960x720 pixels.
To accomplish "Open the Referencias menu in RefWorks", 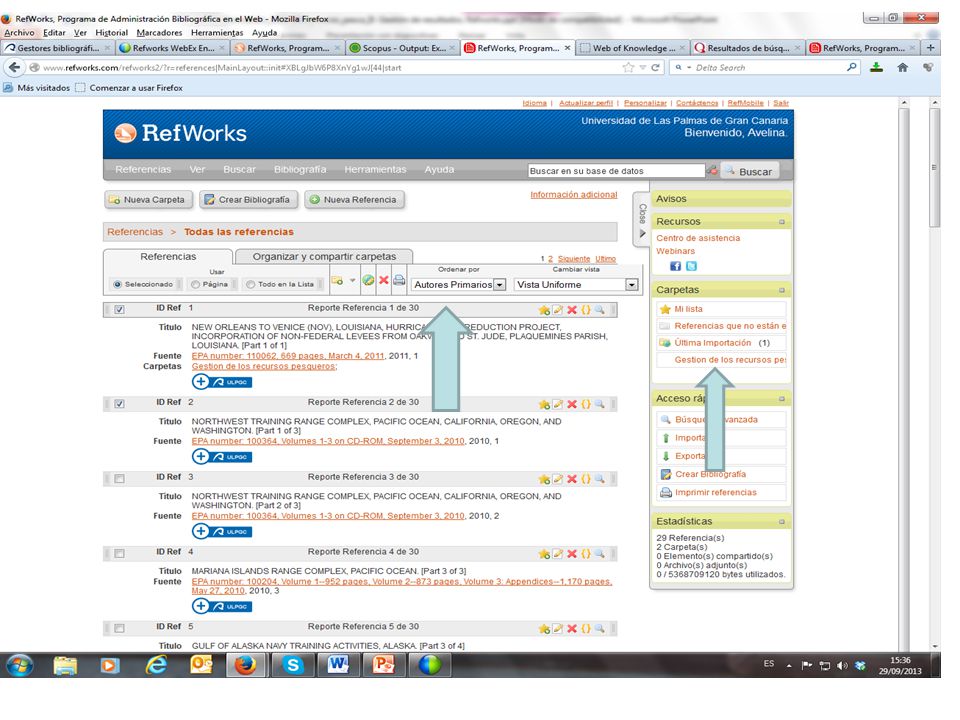I will (143, 170).
